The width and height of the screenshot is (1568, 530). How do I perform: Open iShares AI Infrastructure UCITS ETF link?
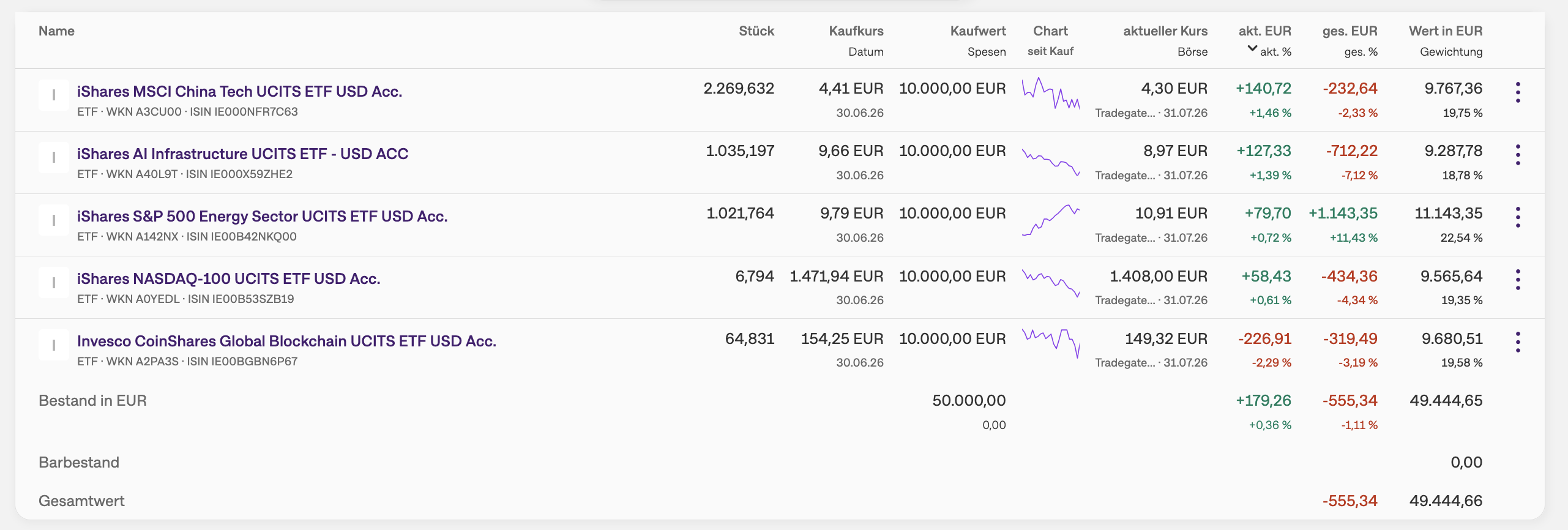click(242, 154)
